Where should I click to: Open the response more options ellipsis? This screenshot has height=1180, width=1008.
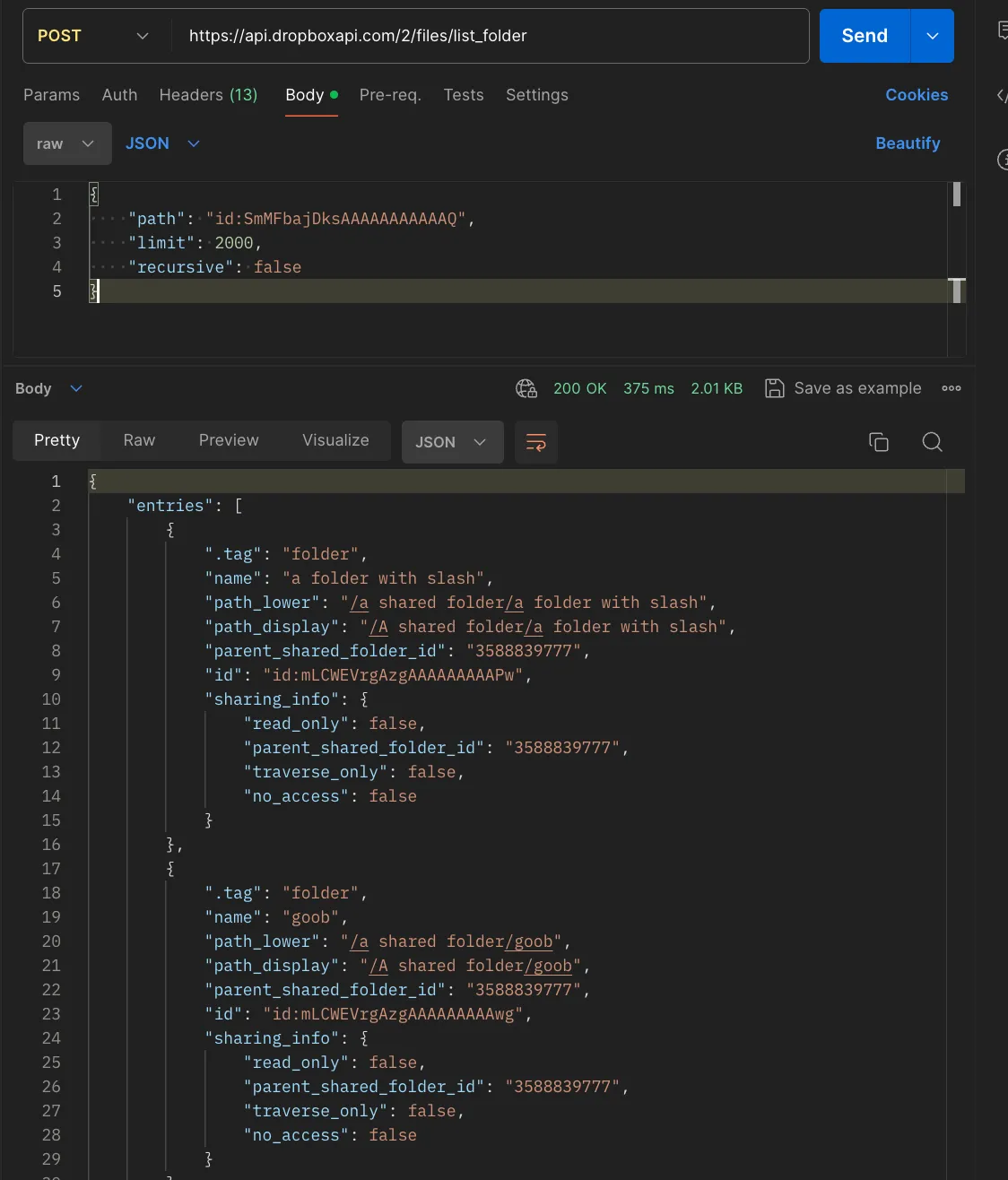(952, 388)
